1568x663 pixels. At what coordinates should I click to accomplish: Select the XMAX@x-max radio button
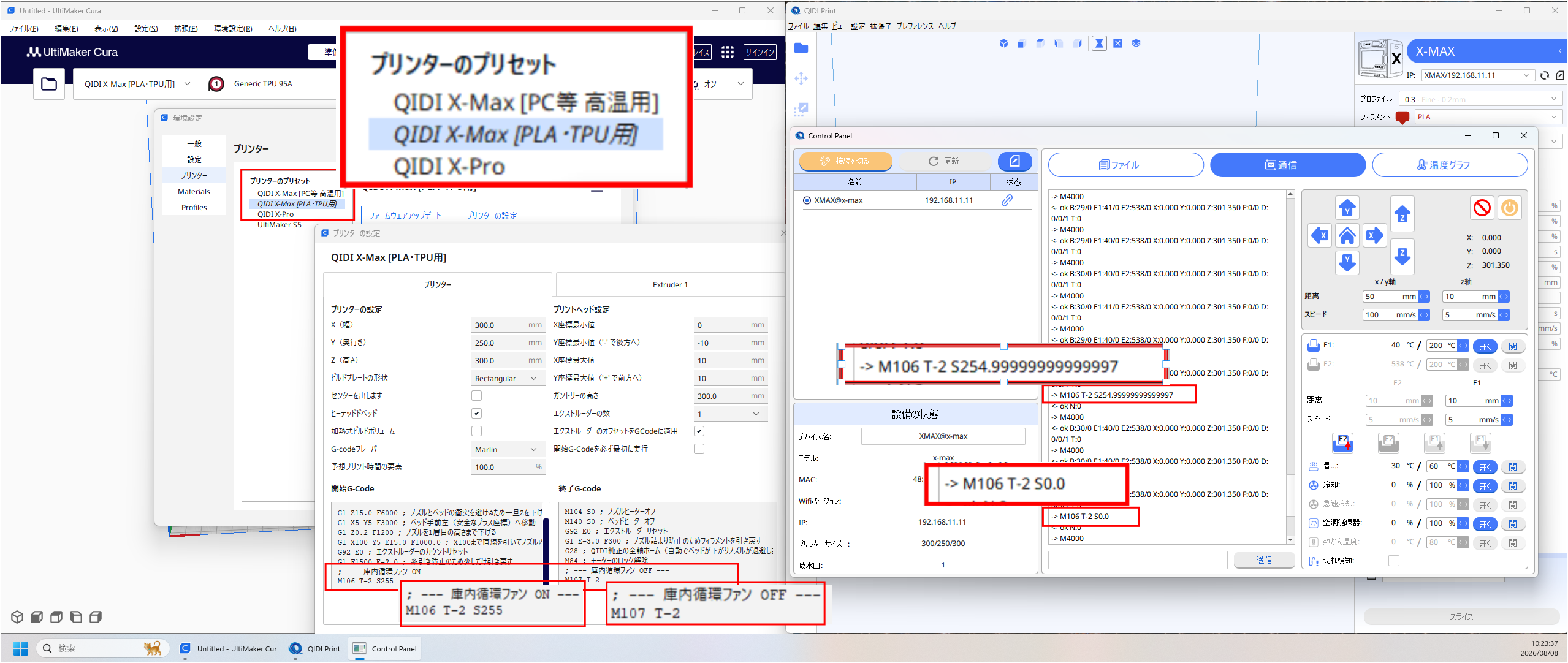point(807,200)
